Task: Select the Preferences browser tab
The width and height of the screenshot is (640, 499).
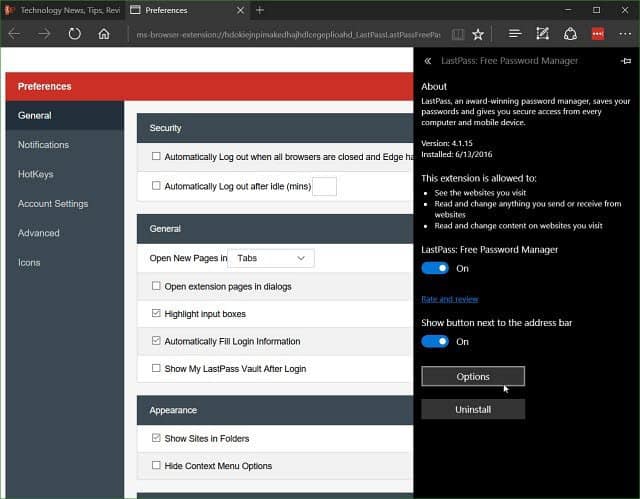Action: pos(187,10)
